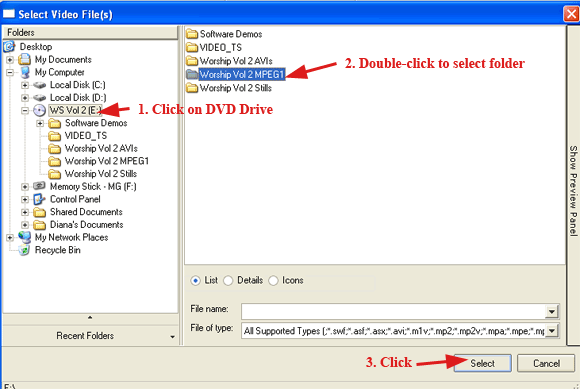Select the 'Worship Vol 2 AVIs' list label
Image resolution: width=580 pixels, height=389 pixels.
(236, 61)
